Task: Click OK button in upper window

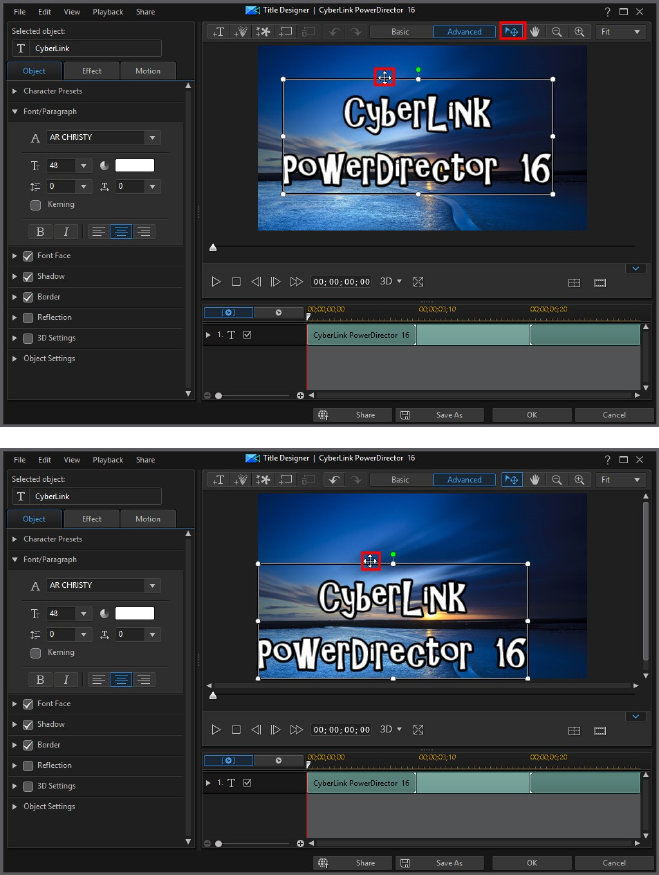Action: (x=532, y=415)
